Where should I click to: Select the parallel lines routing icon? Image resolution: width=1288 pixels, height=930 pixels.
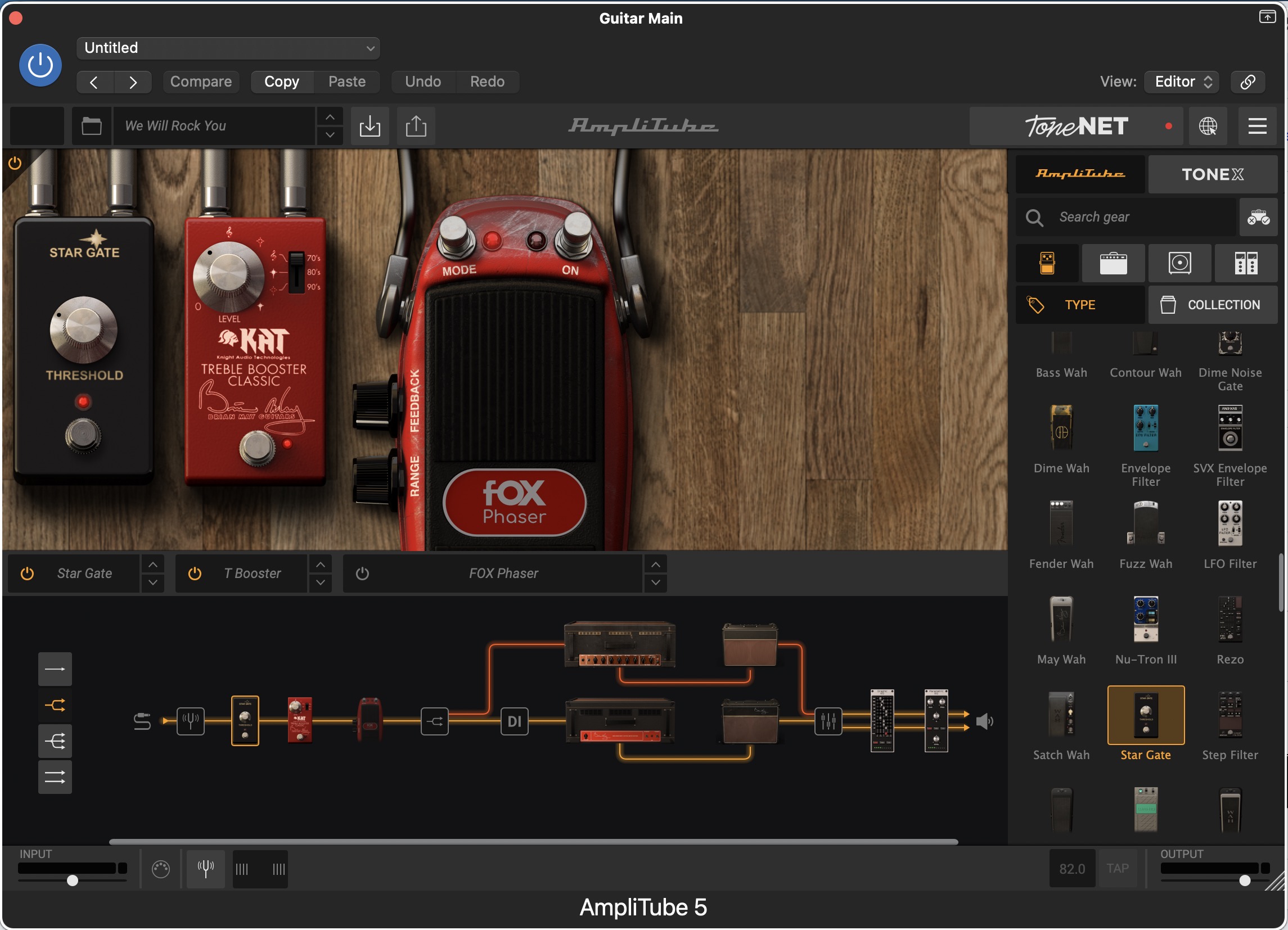tap(55, 776)
